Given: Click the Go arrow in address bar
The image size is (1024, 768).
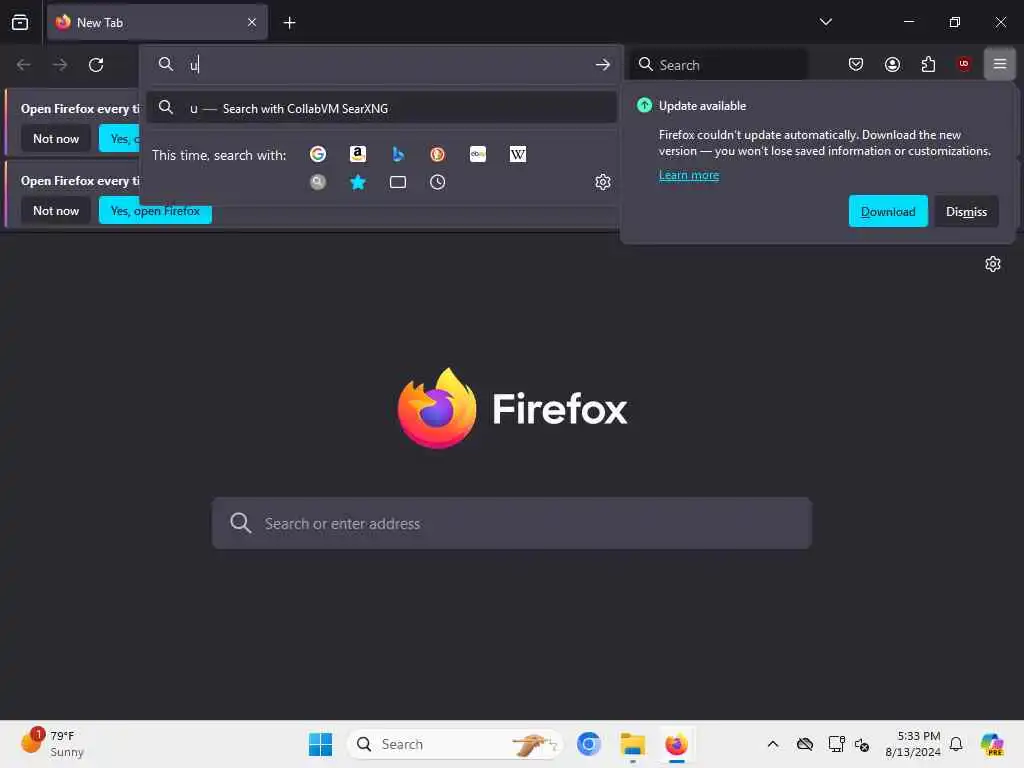Looking at the screenshot, I should click(603, 65).
